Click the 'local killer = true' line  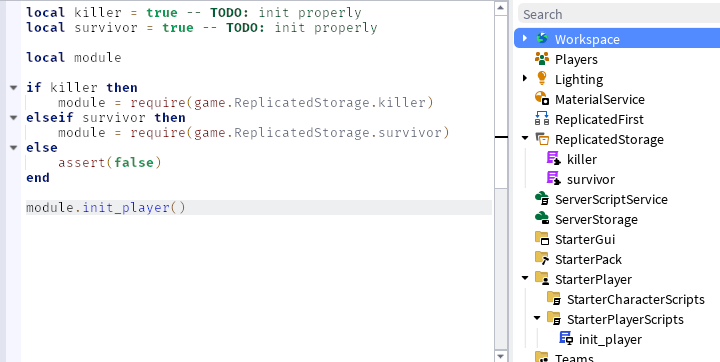pos(193,12)
